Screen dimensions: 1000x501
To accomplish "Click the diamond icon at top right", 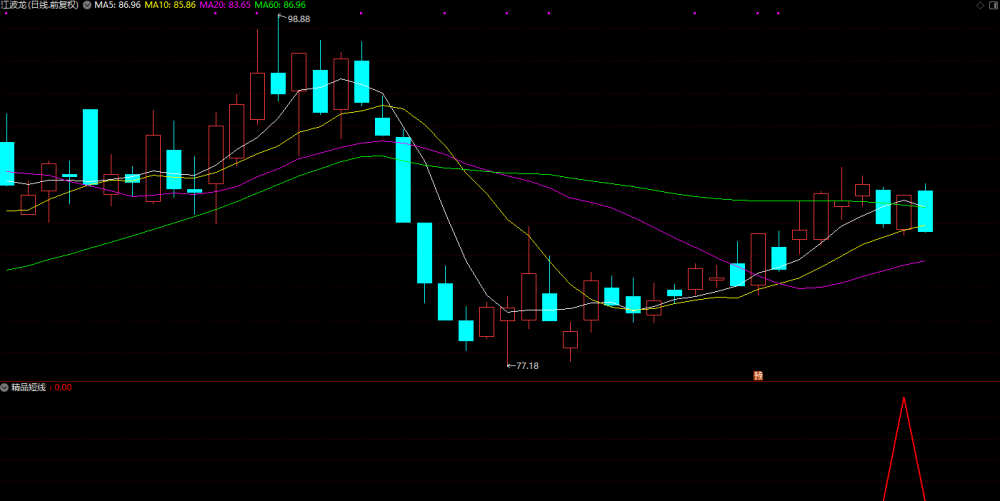I will click(x=980, y=5).
